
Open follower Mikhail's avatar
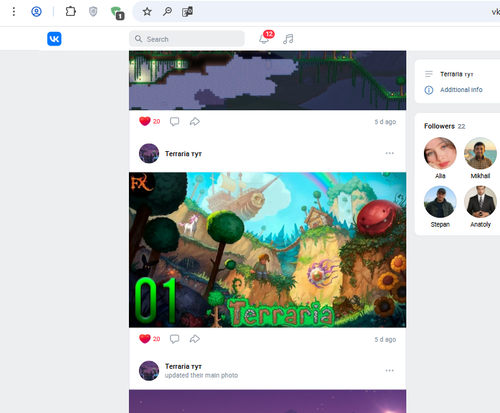click(480, 153)
